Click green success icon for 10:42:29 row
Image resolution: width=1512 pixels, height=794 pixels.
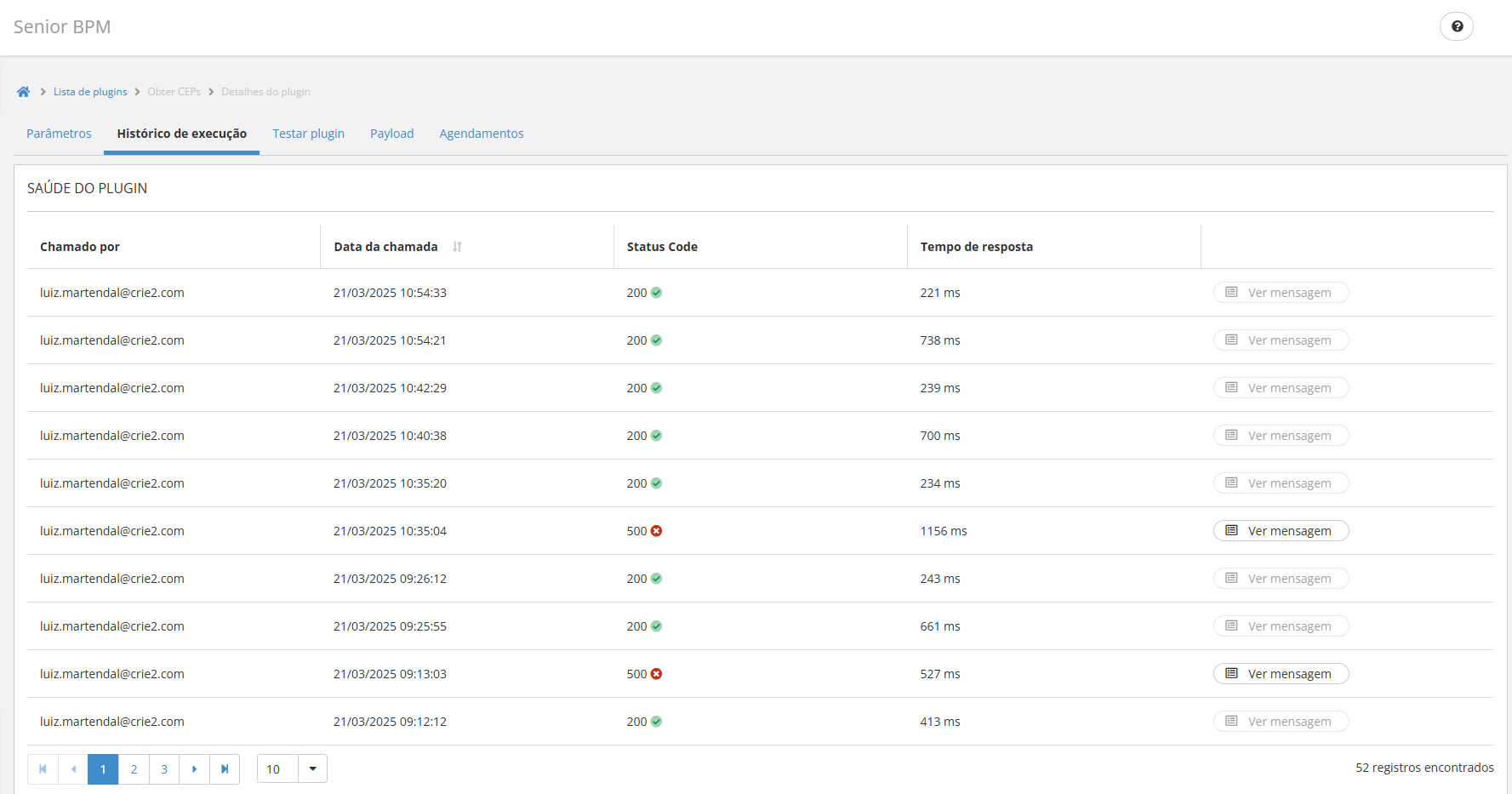click(x=656, y=388)
